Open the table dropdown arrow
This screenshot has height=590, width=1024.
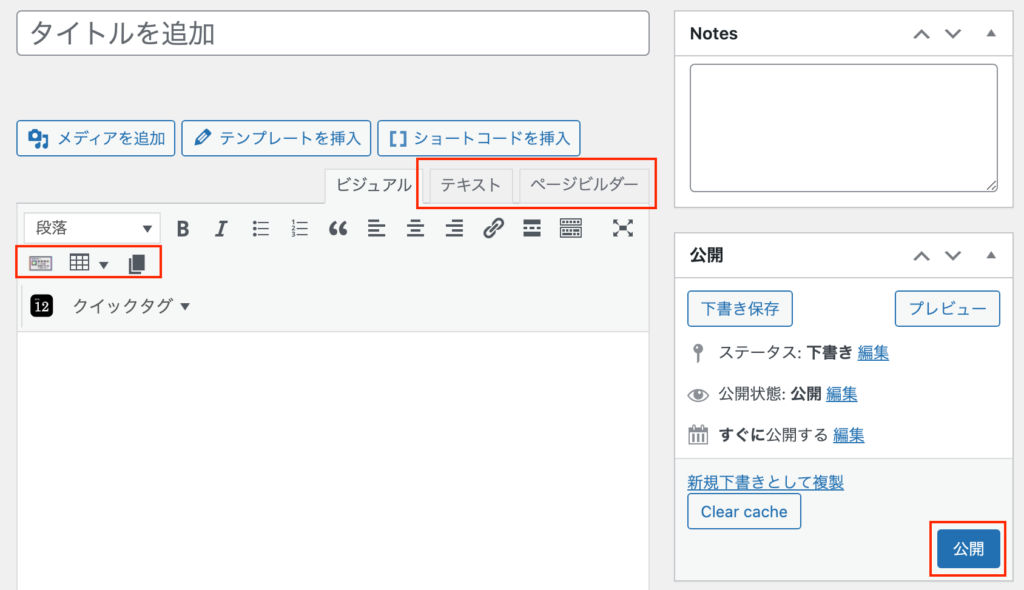104,265
